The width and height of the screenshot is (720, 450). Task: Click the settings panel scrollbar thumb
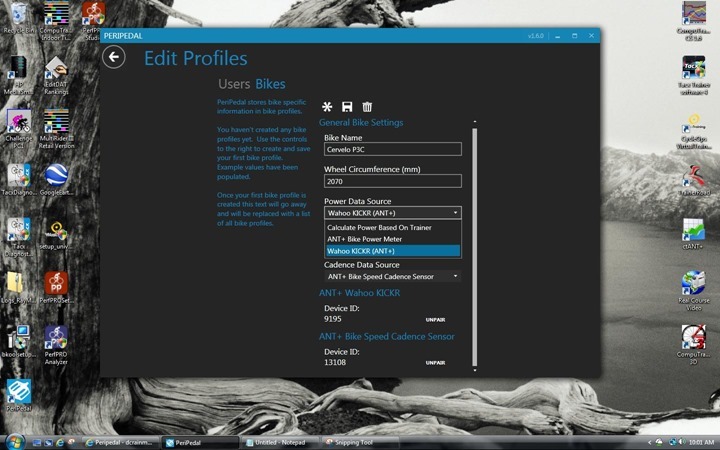475,247
